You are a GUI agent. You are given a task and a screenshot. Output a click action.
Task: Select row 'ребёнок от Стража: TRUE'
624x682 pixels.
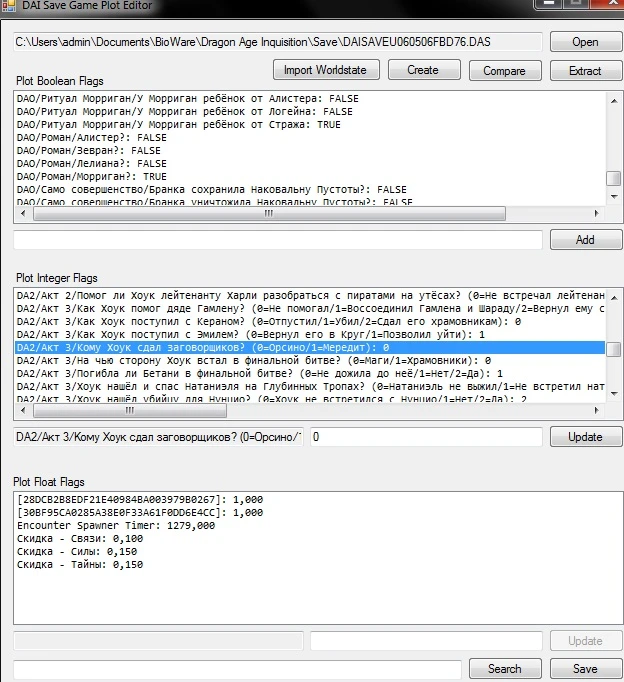click(311, 125)
